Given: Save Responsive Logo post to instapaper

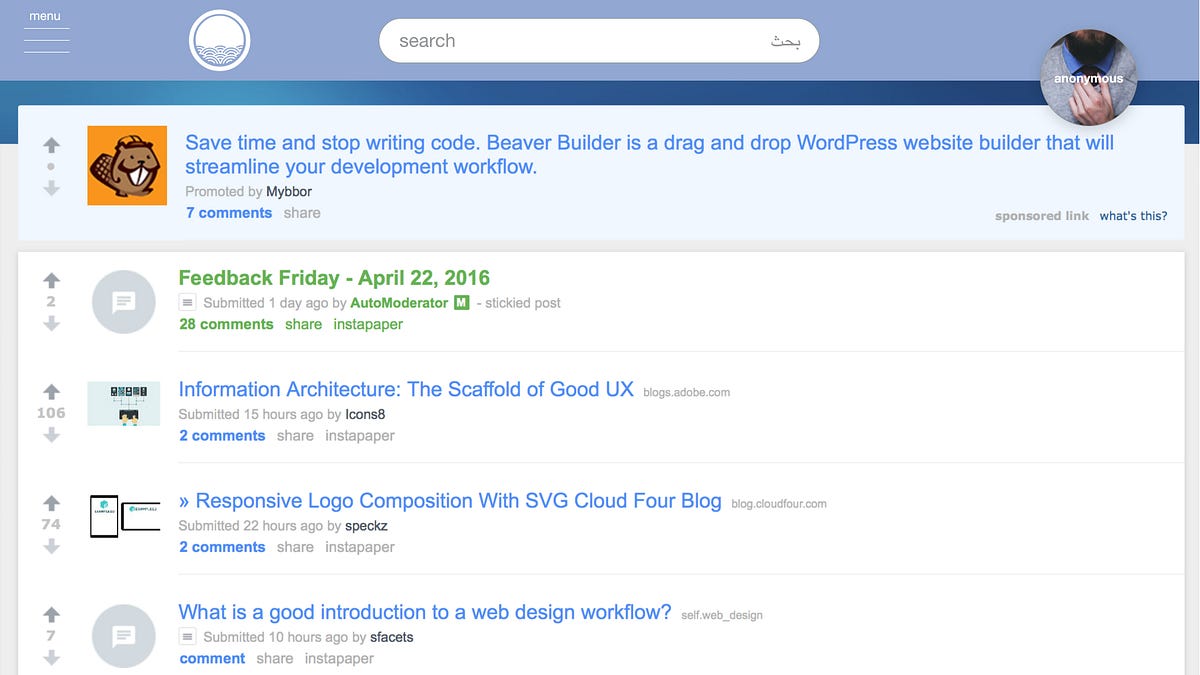Looking at the screenshot, I should 360,547.
